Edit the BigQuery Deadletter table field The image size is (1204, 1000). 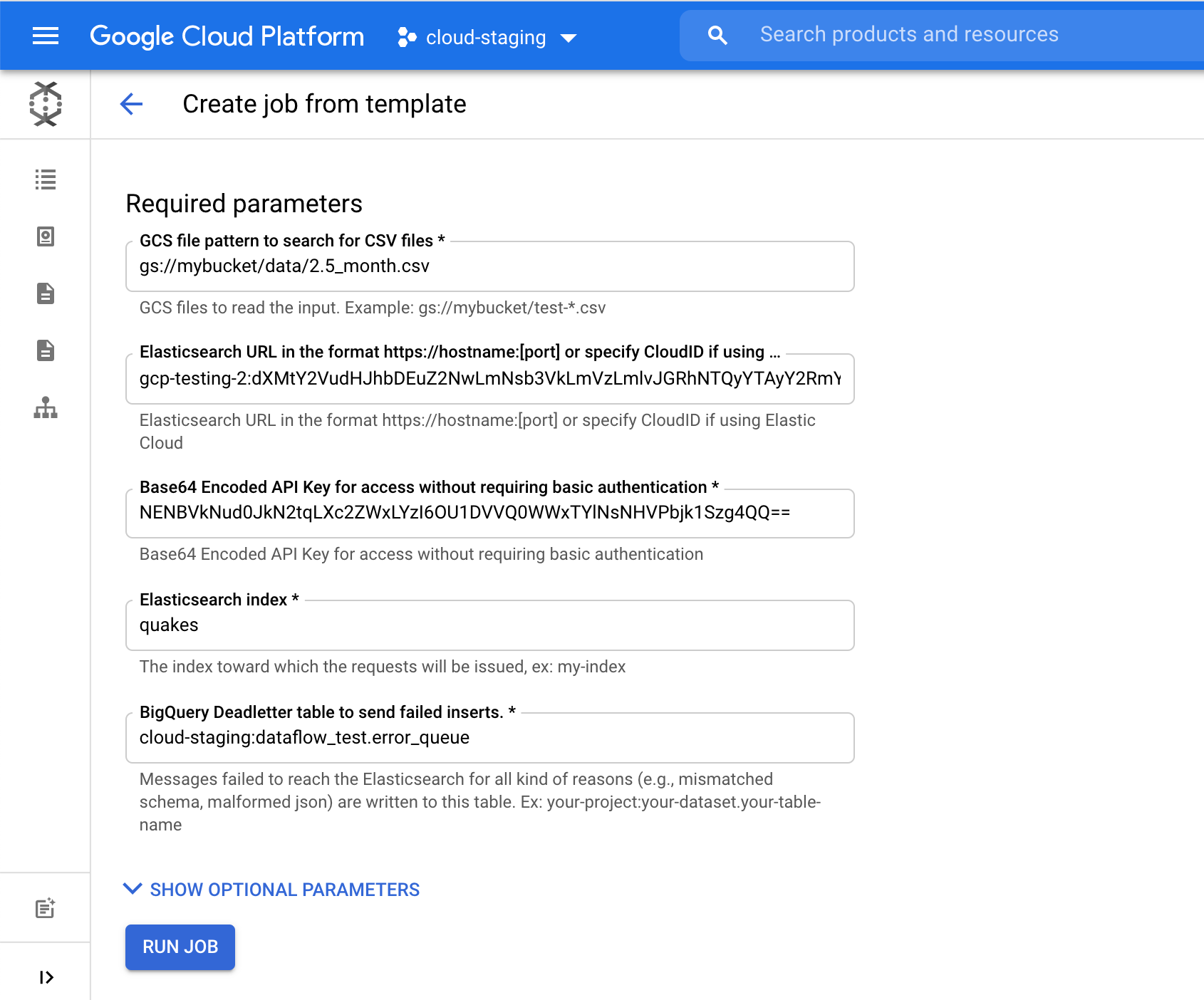(x=490, y=738)
